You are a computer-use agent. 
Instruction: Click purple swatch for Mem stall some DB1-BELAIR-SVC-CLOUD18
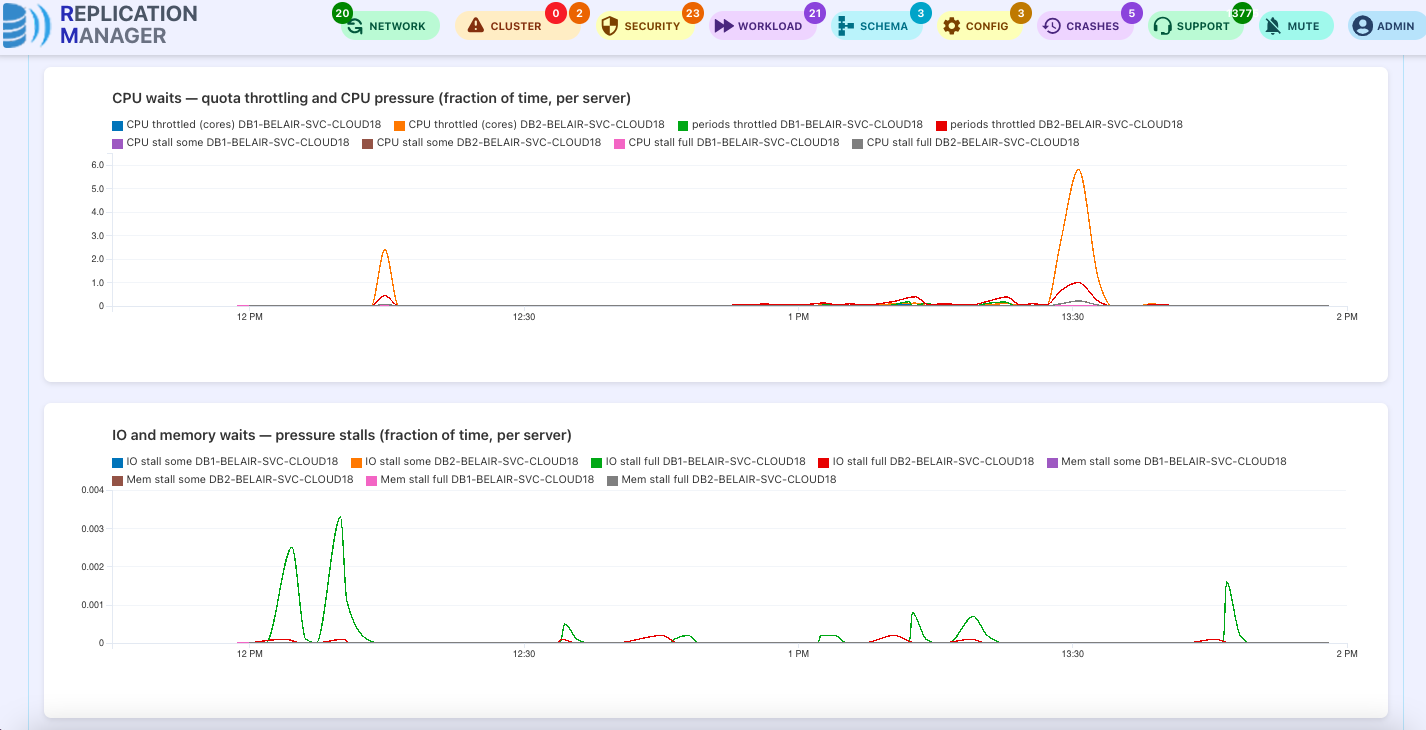(x=1052, y=462)
